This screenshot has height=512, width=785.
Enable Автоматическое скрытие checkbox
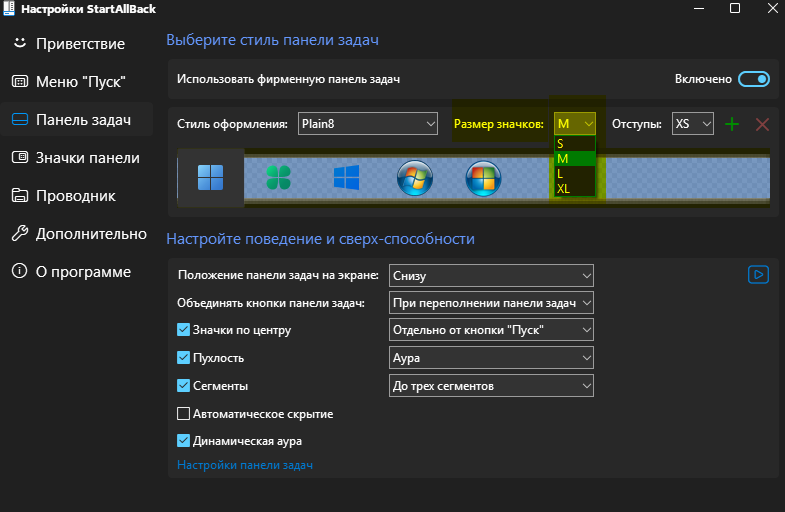coord(183,413)
